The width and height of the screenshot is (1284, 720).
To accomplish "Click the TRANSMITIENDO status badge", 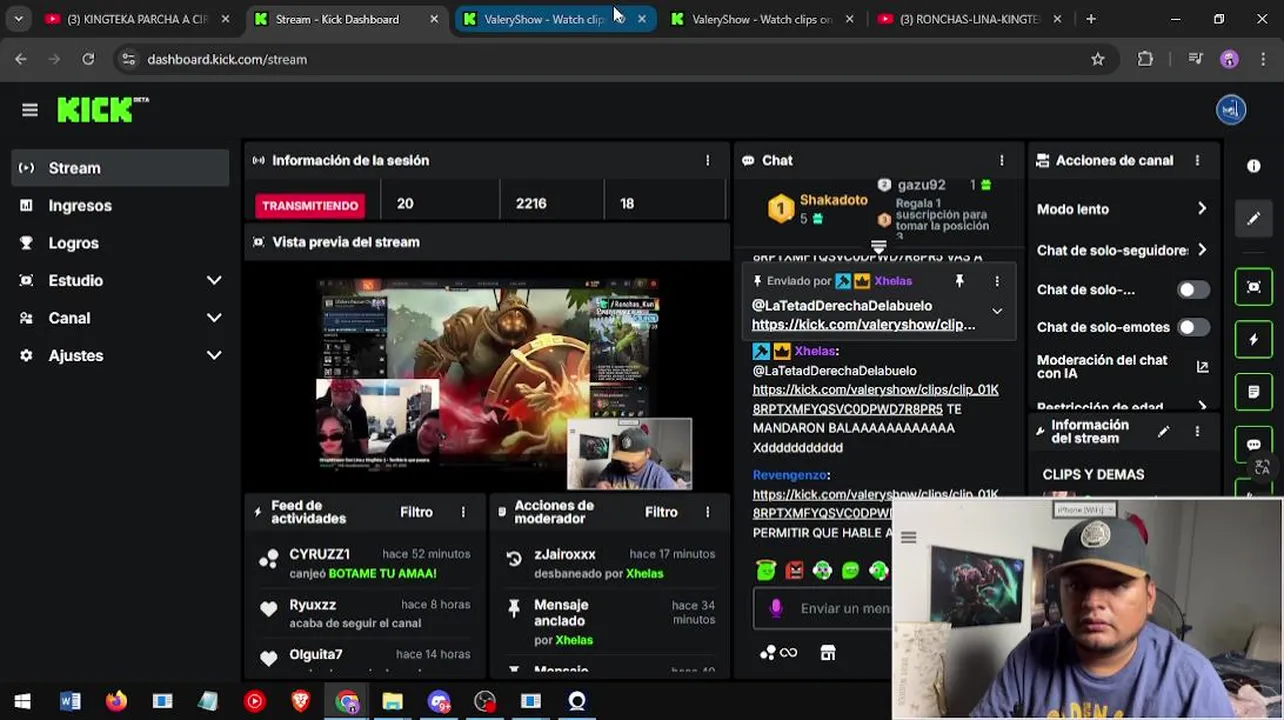I will click(310, 205).
